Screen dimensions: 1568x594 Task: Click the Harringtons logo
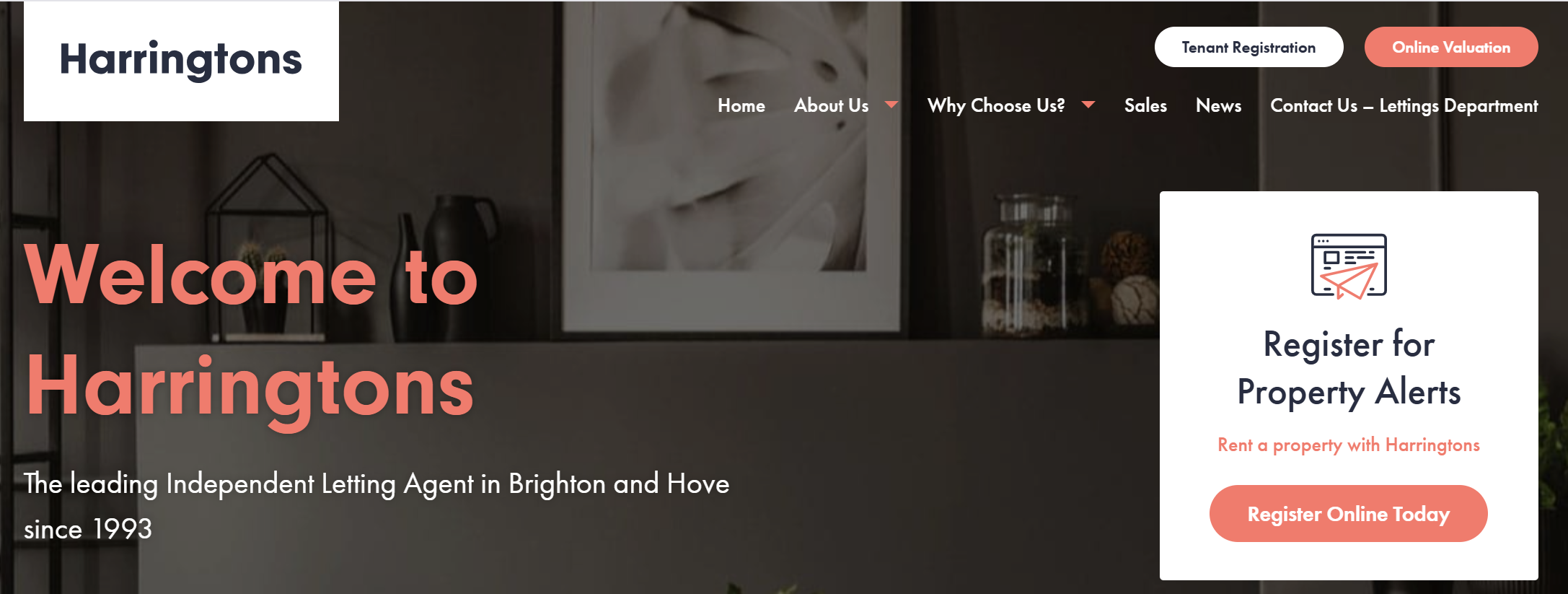point(181,61)
